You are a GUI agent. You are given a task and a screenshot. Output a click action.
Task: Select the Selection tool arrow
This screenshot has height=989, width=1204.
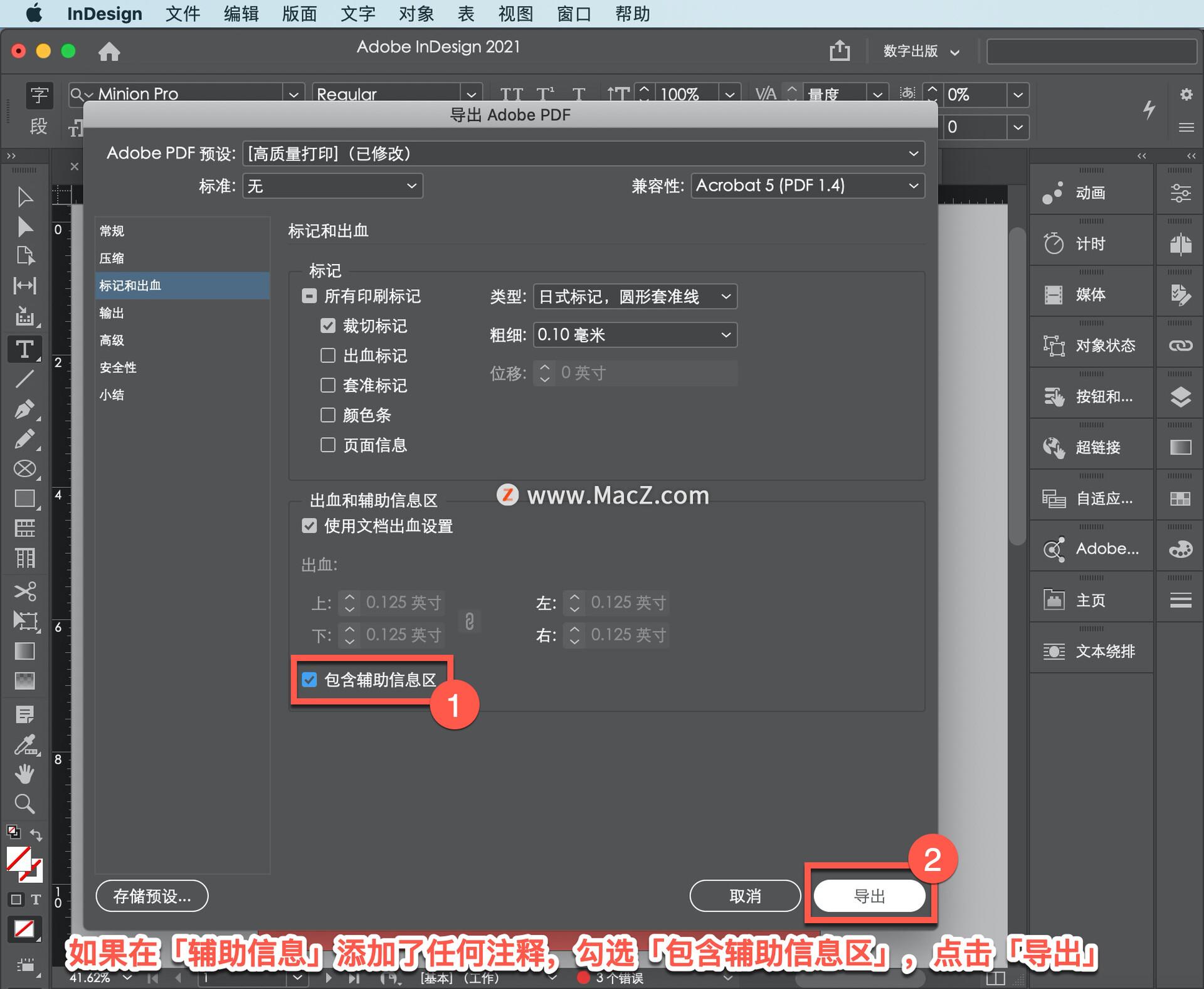[x=24, y=197]
